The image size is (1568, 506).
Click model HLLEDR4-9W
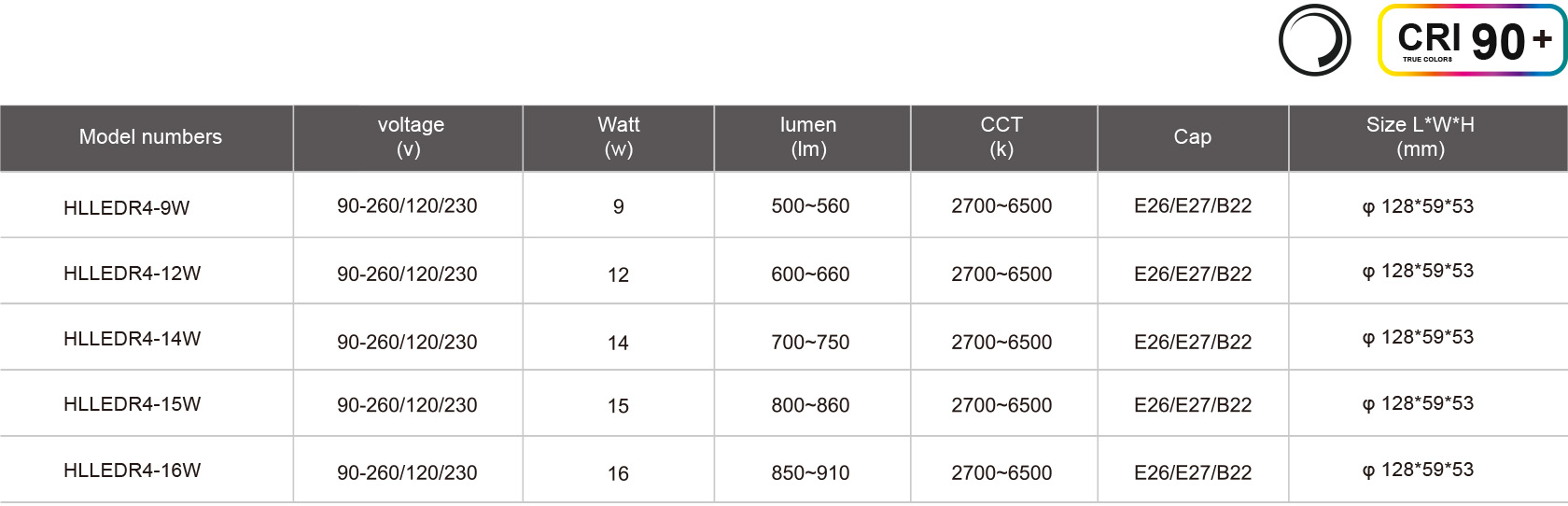pos(127,208)
